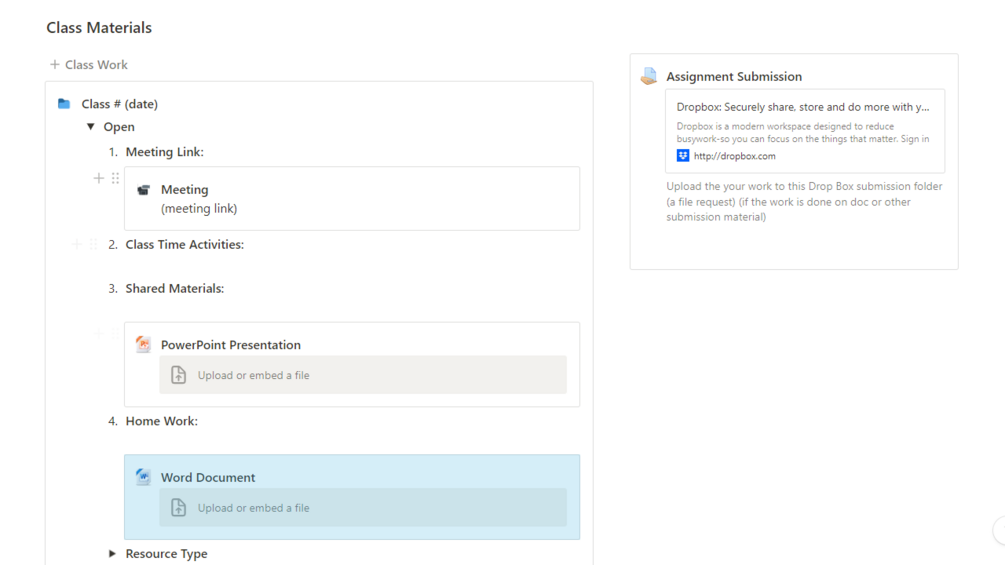The width and height of the screenshot is (1005, 565).
Task: Click the Assignment Submission icon
Action: (x=649, y=76)
